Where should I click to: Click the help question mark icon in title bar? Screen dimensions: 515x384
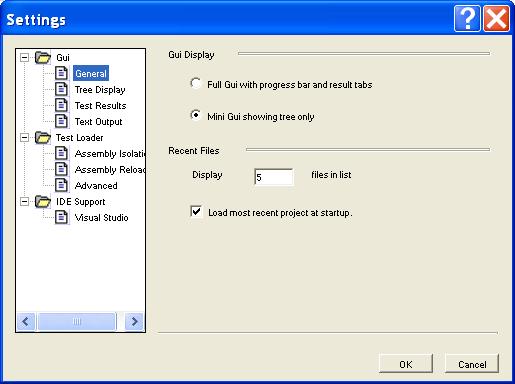(467, 19)
